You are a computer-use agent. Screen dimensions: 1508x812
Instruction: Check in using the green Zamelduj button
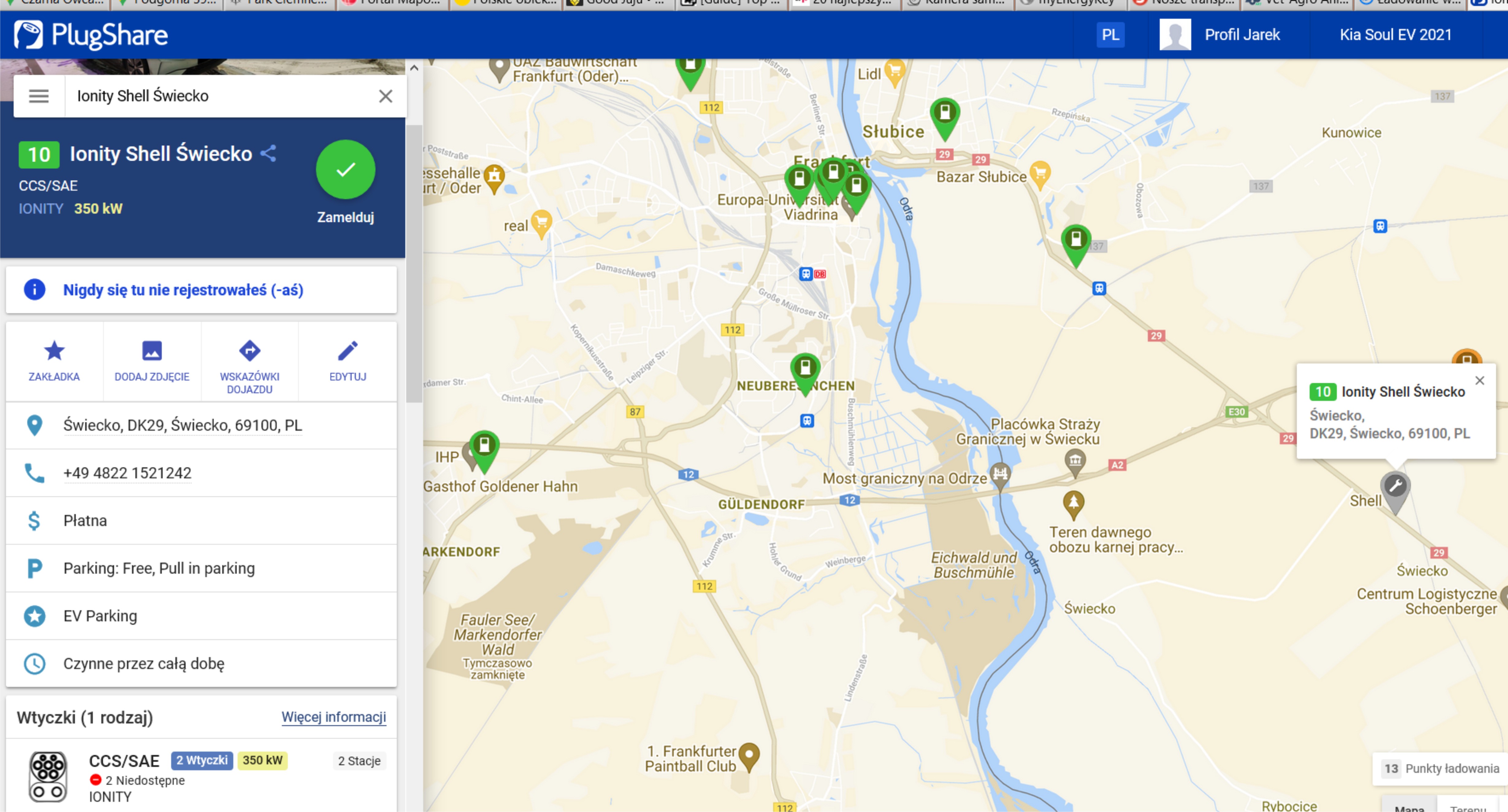click(346, 170)
